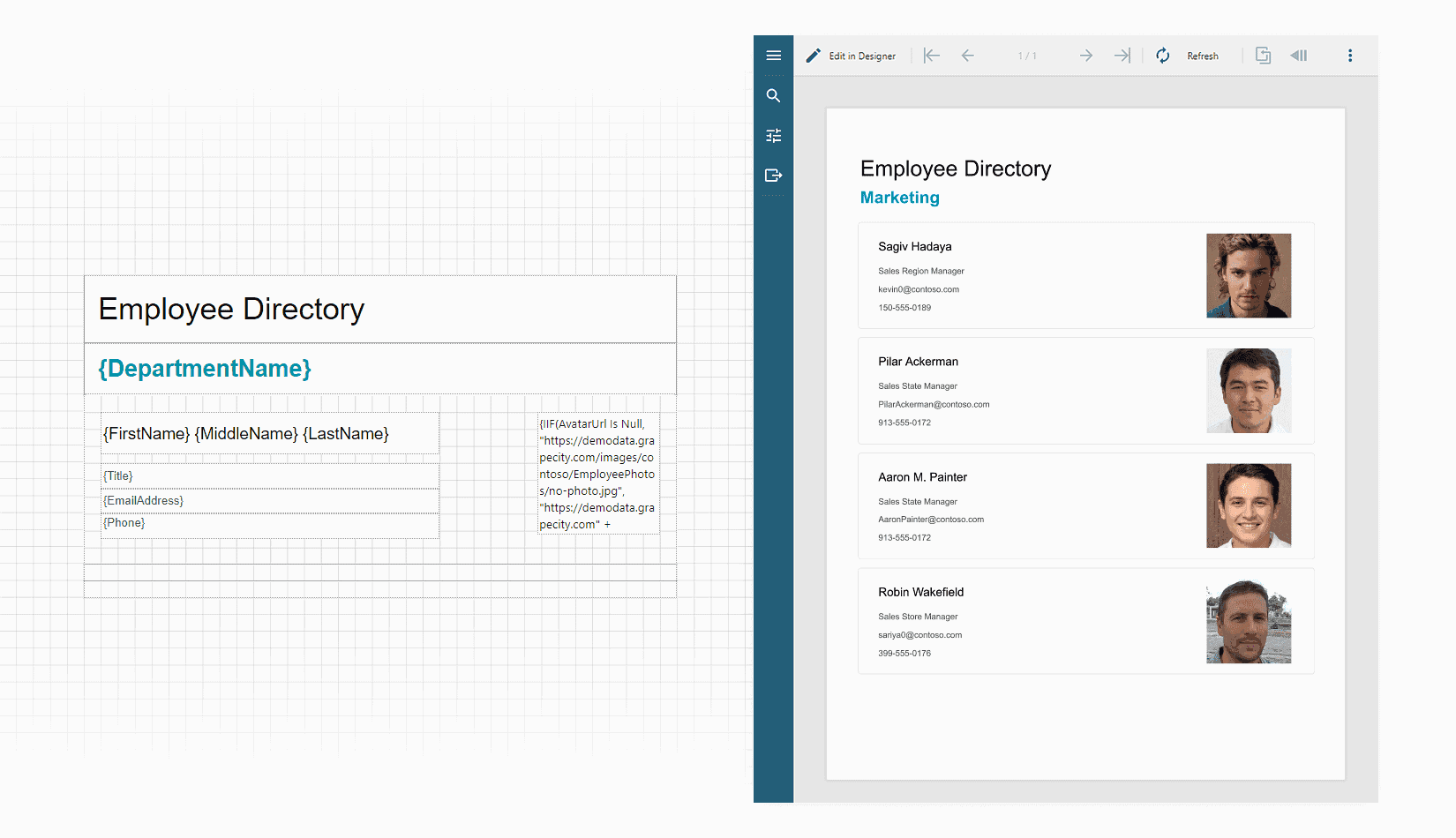The height and width of the screenshot is (838, 1456).
Task: Select the AvatarUrl image expression box
Action: (x=599, y=474)
